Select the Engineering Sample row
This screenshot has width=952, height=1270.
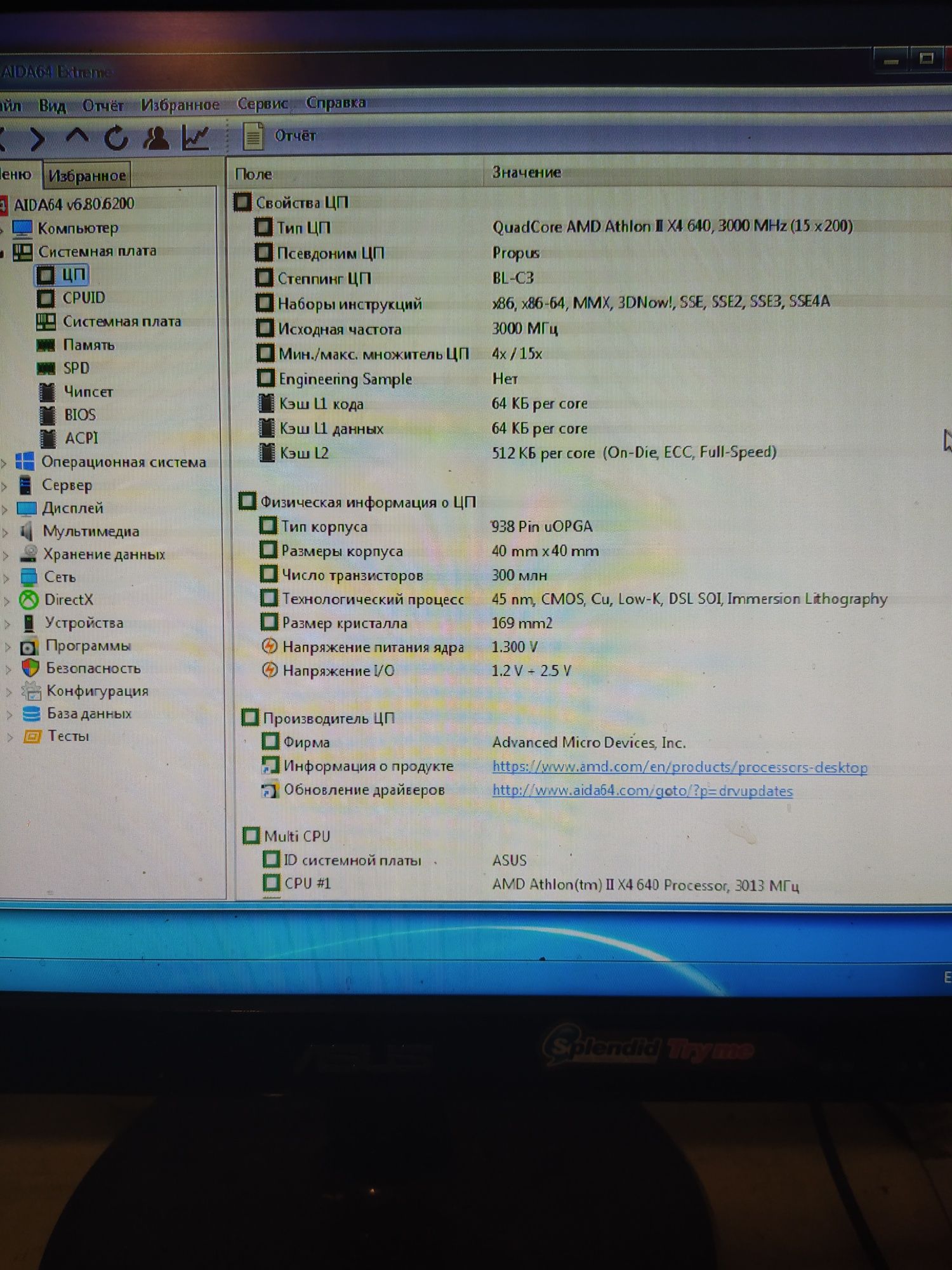[x=387, y=379]
